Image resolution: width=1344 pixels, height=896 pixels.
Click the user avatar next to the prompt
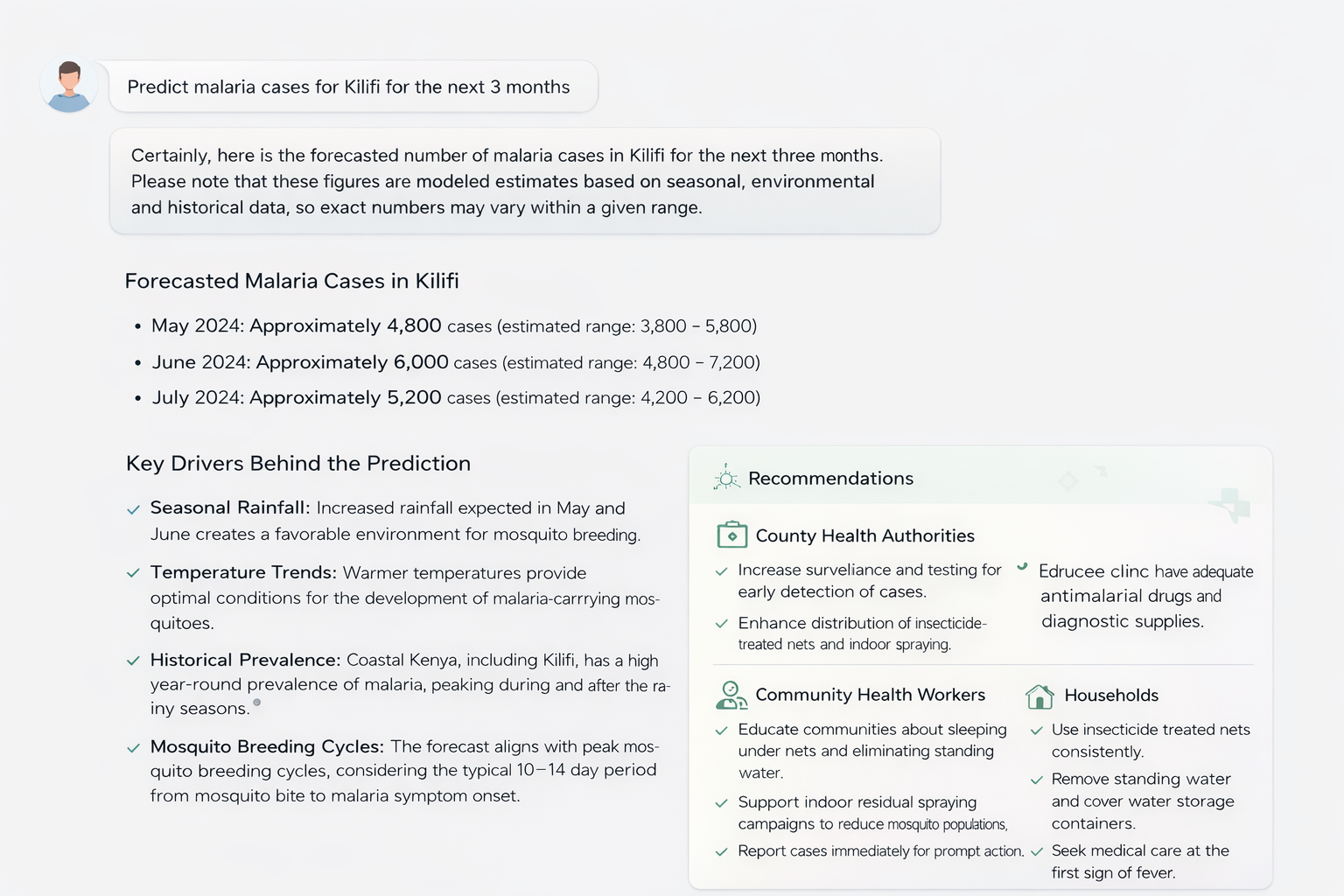click(69, 84)
